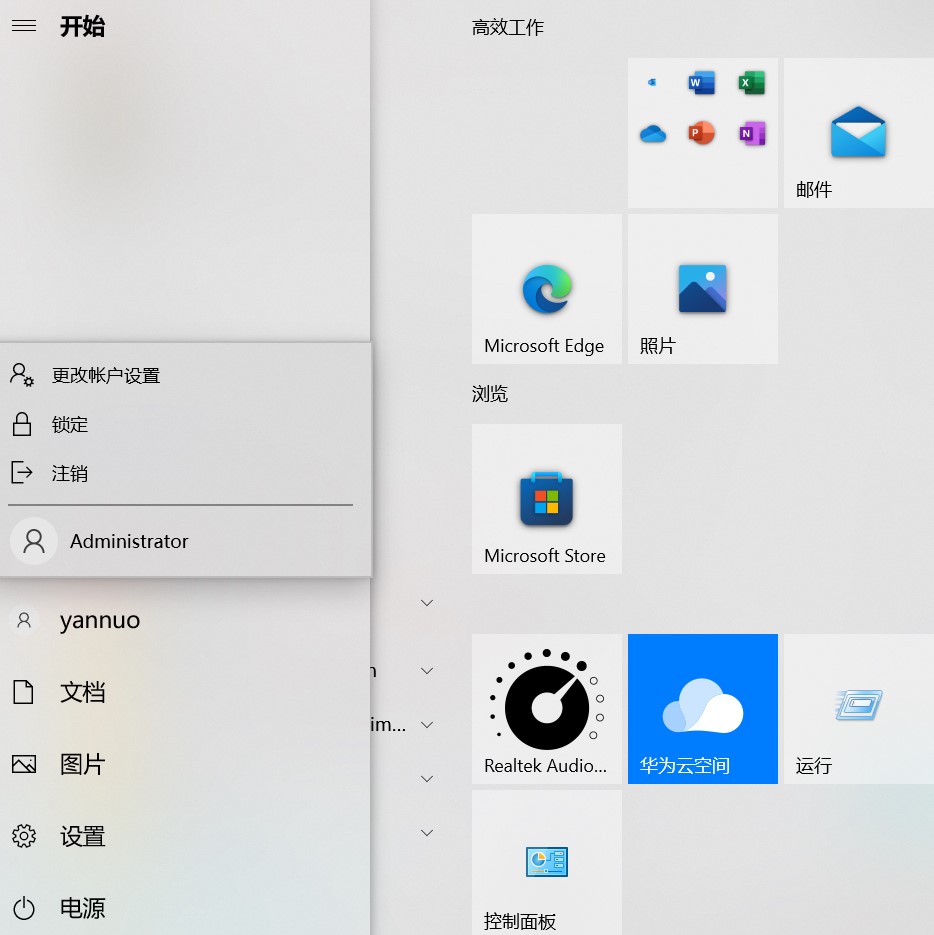Open 图片 pictures folder
The image size is (934, 935).
tap(185, 764)
